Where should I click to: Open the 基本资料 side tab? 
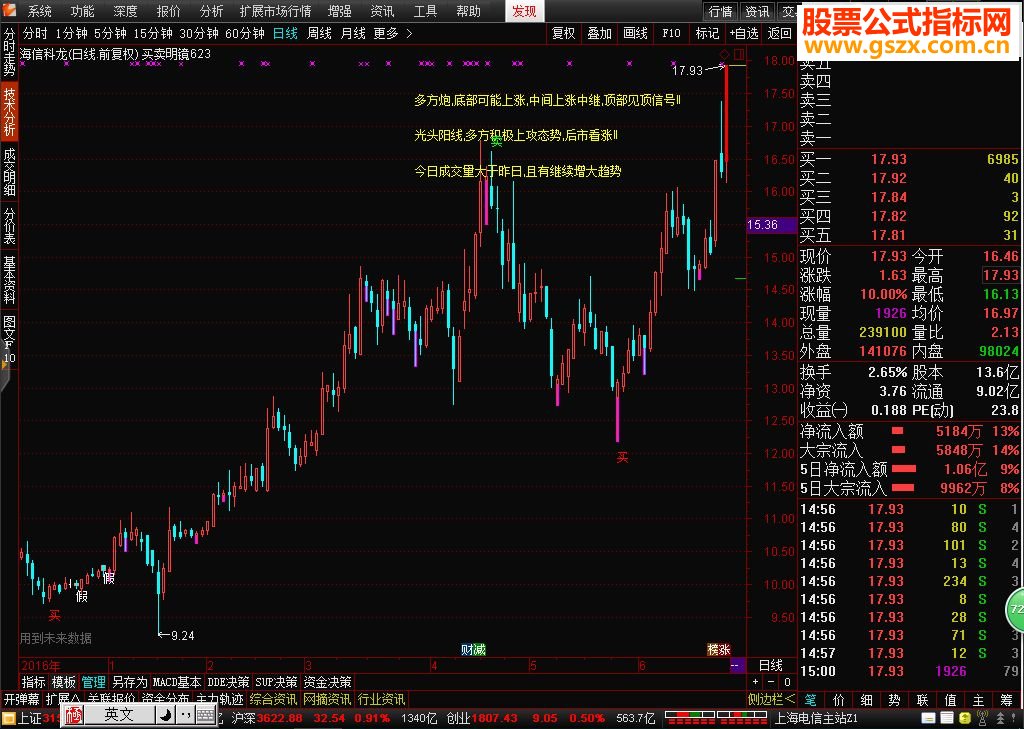tap(9, 280)
